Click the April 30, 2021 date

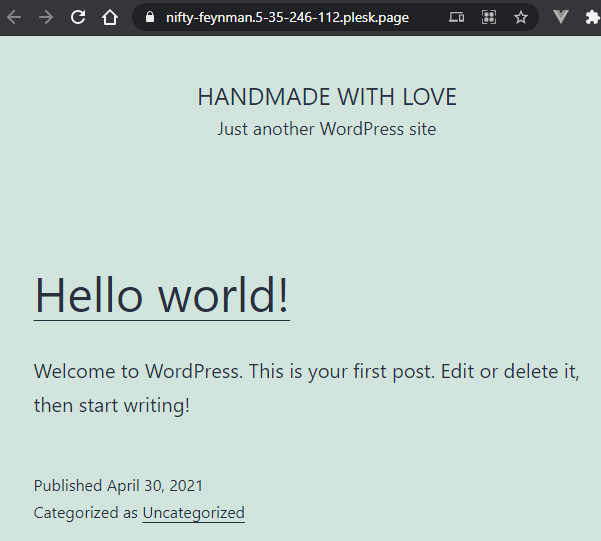pos(155,486)
